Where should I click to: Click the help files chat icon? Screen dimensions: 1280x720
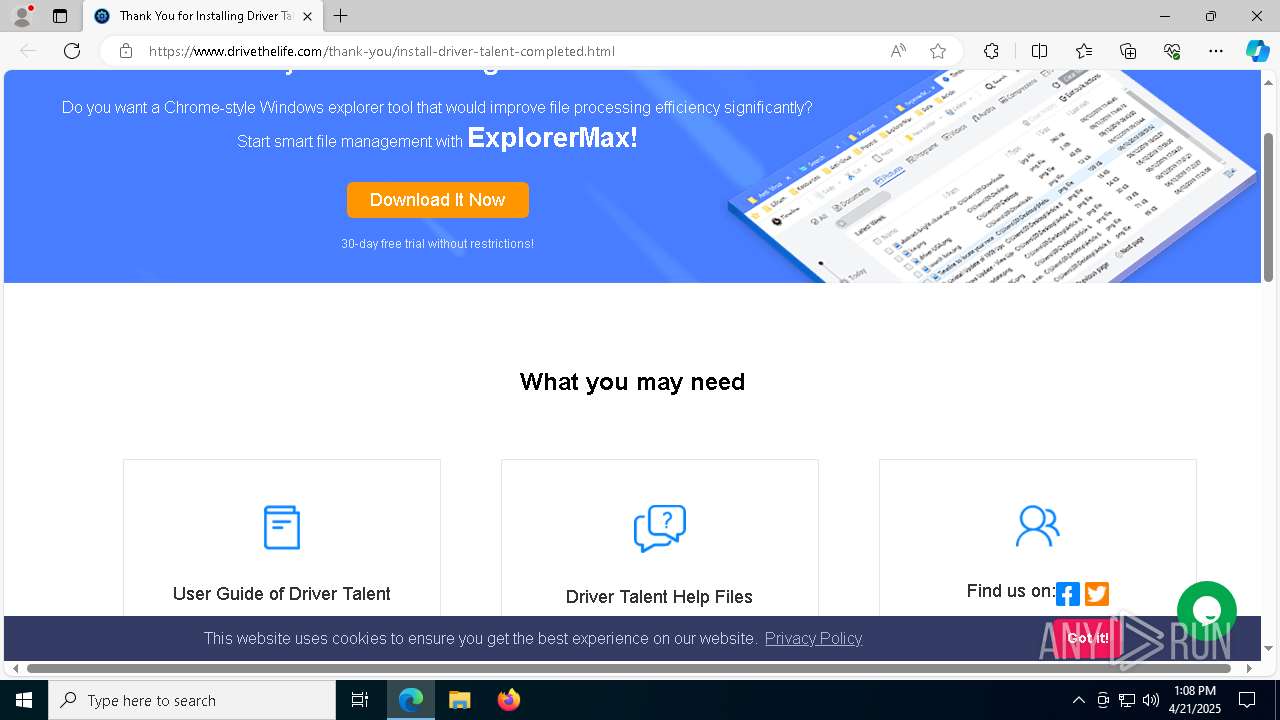[x=660, y=529]
